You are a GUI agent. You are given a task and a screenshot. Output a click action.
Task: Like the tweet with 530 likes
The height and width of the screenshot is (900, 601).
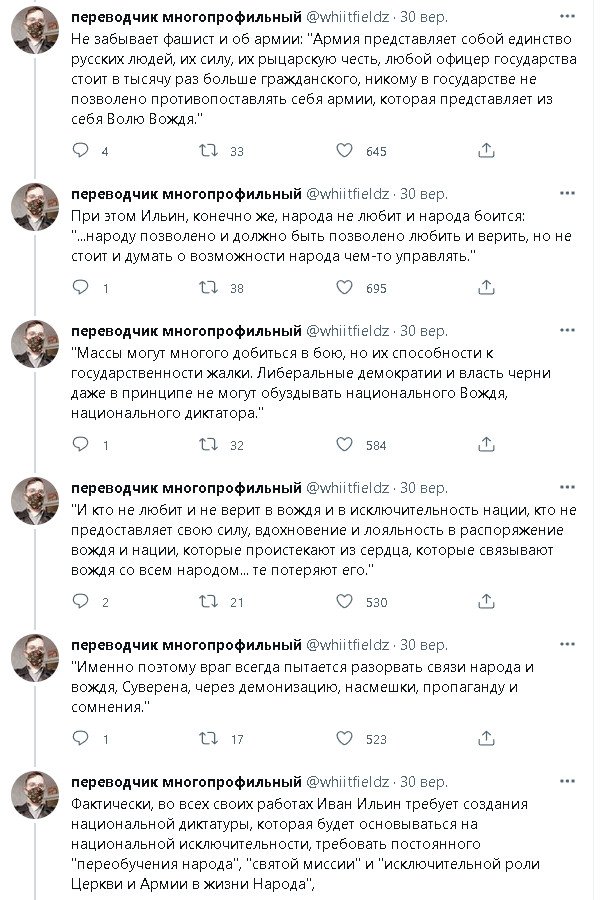tap(344, 602)
